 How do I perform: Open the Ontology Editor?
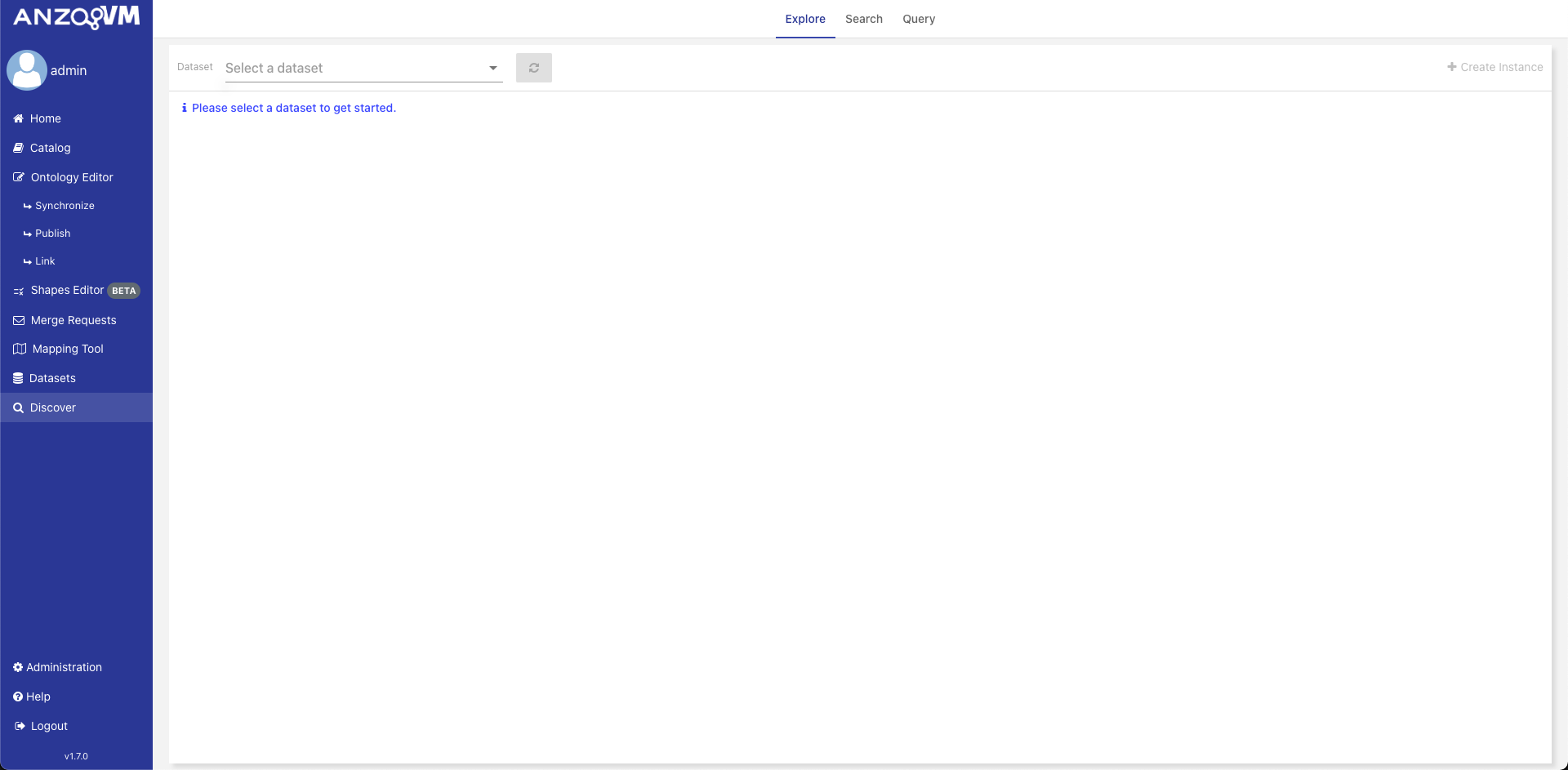tap(72, 177)
